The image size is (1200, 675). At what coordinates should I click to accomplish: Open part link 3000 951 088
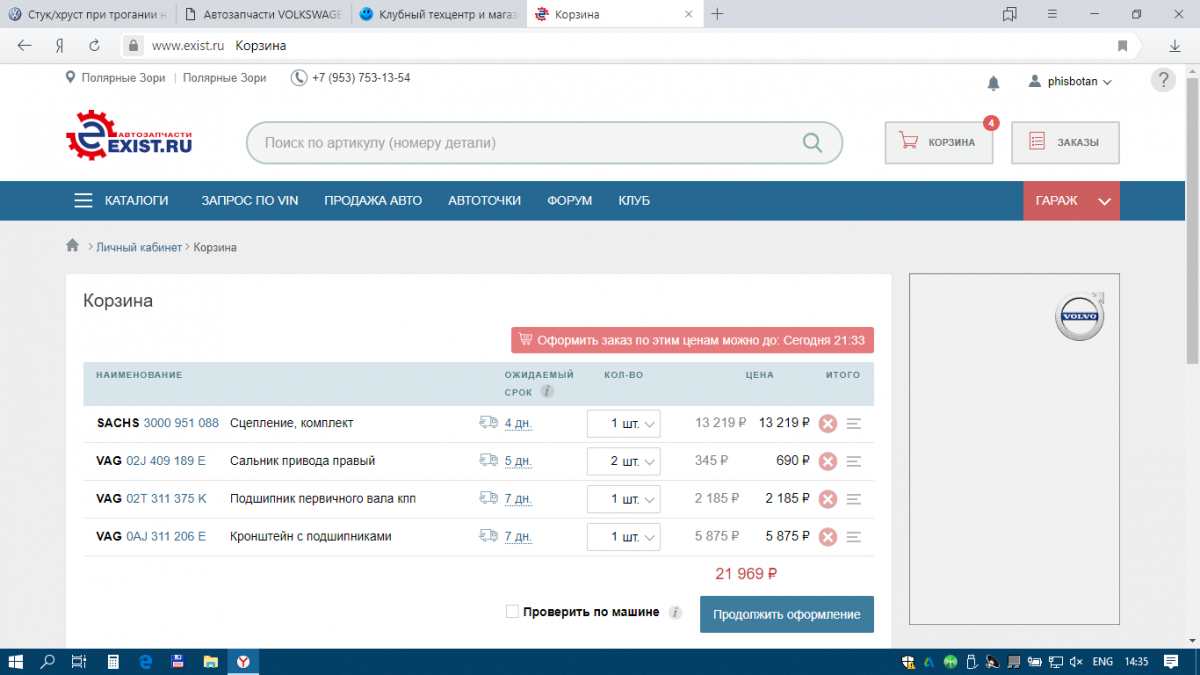tap(181, 423)
